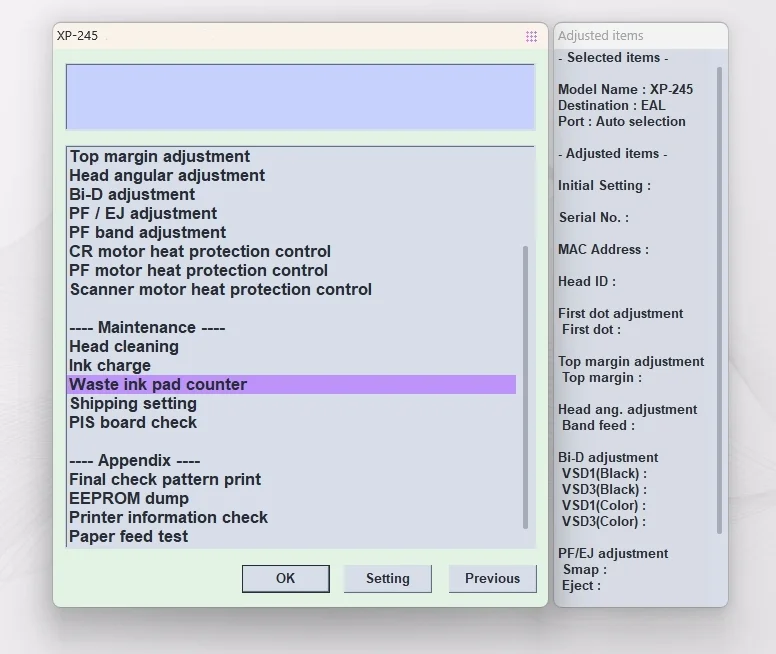Click Destination : EAL in Adjusted items
This screenshot has width=776, height=654.
click(612, 105)
